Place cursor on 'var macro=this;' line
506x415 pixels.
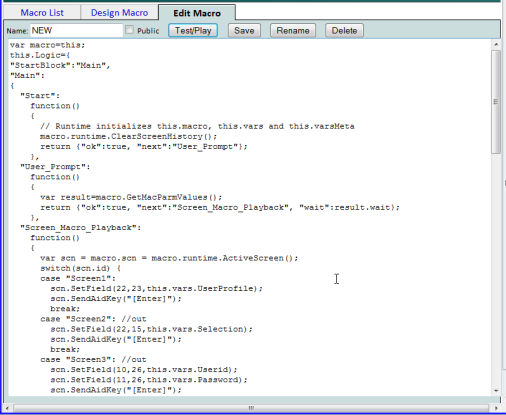coord(48,45)
